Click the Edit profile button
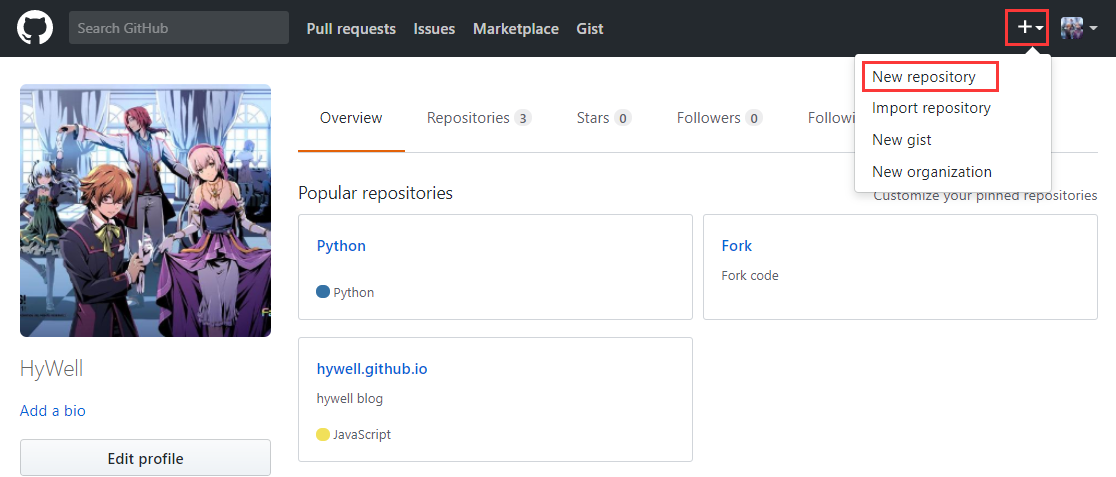1116x477 pixels. 145,458
